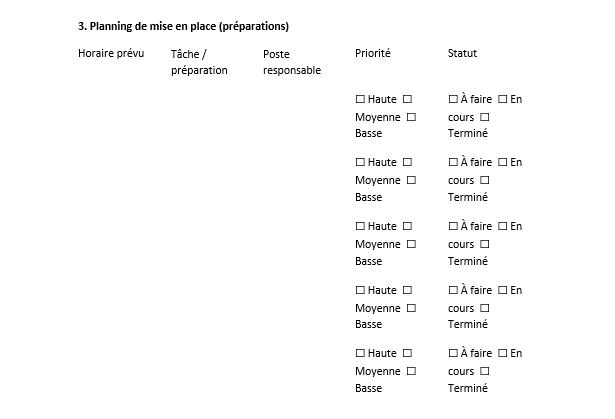Mark the fifth row as À faire

(454, 353)
